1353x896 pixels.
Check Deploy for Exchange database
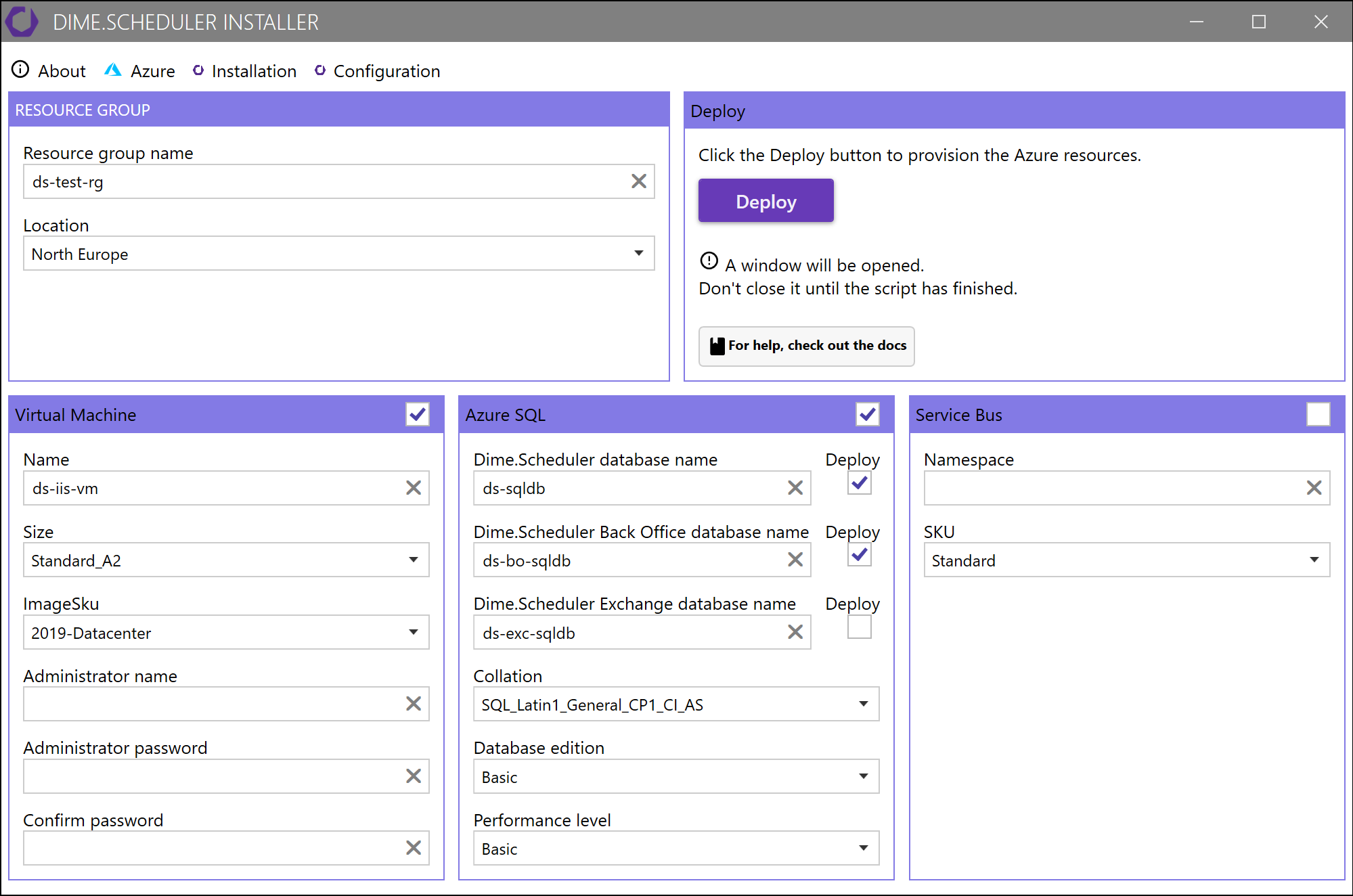(x=860, y=627)
